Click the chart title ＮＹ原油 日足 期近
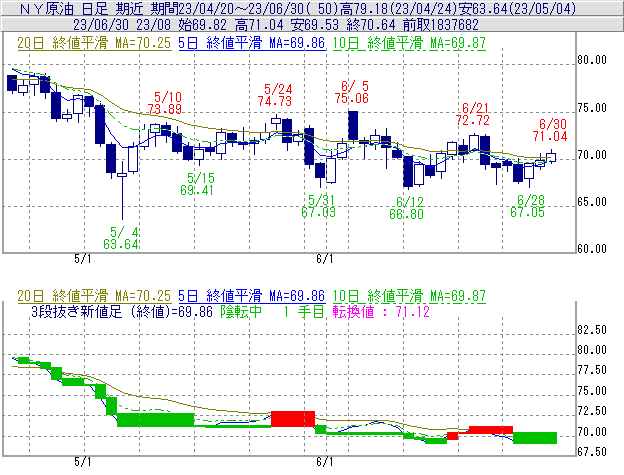Screen dimensions: 624x475 click(x=82, y=8)
